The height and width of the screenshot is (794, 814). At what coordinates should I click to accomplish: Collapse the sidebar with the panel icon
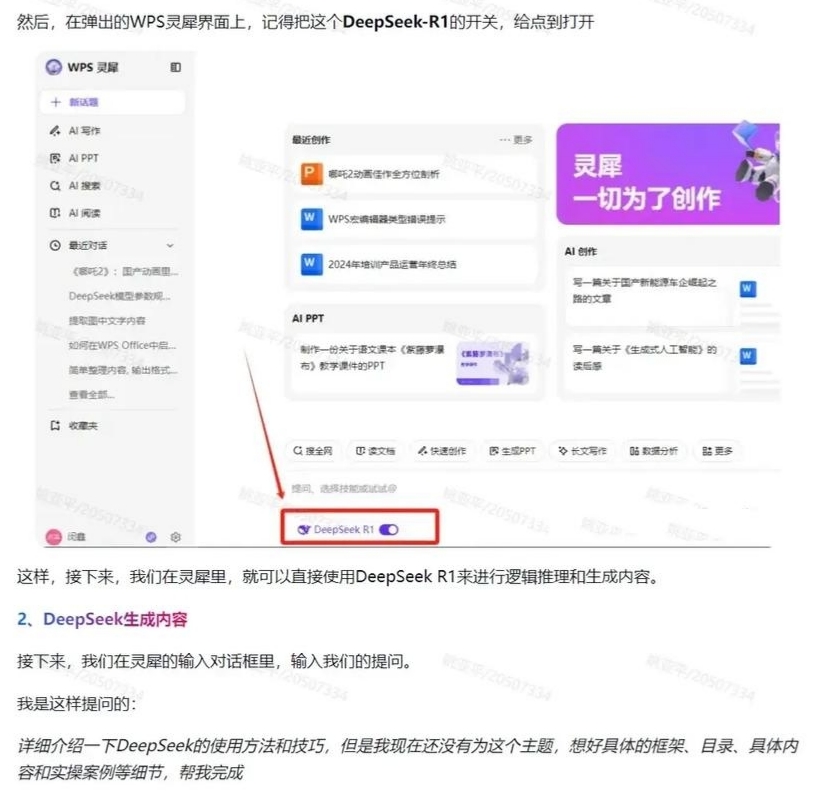coord(176,67)
